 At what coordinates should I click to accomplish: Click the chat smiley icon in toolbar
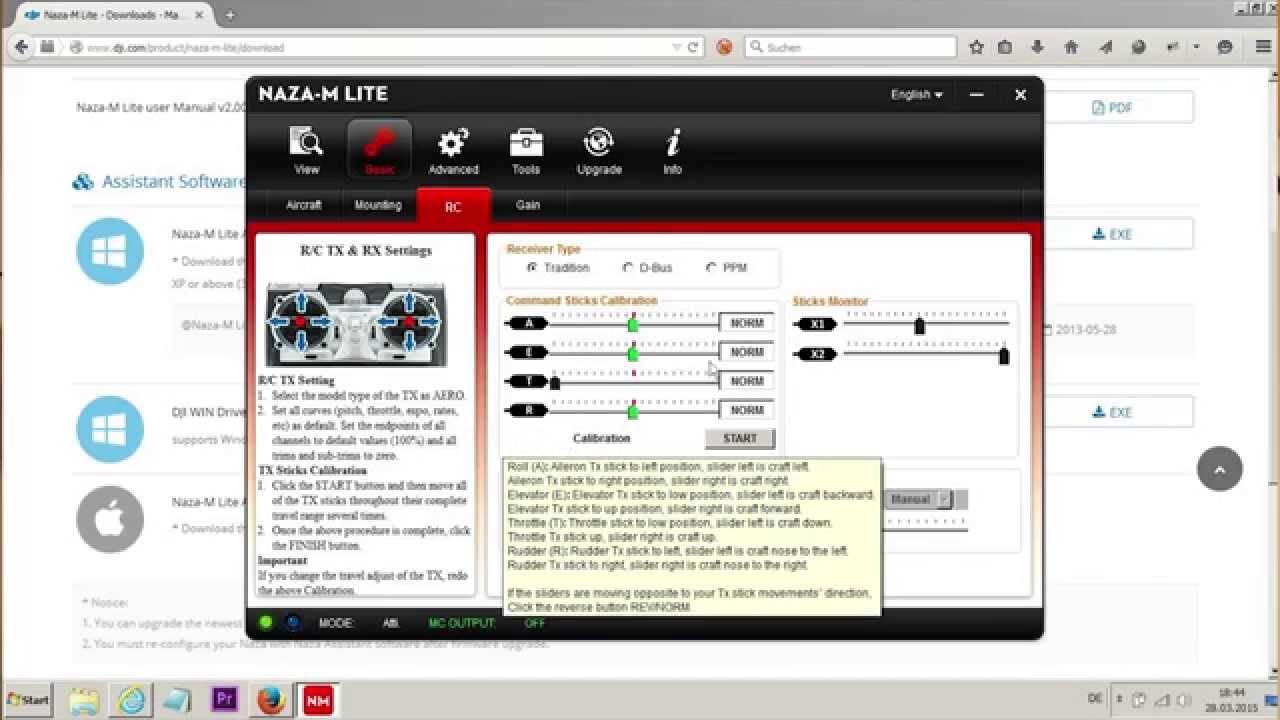pyautogui.click(x=1225, y=47)
